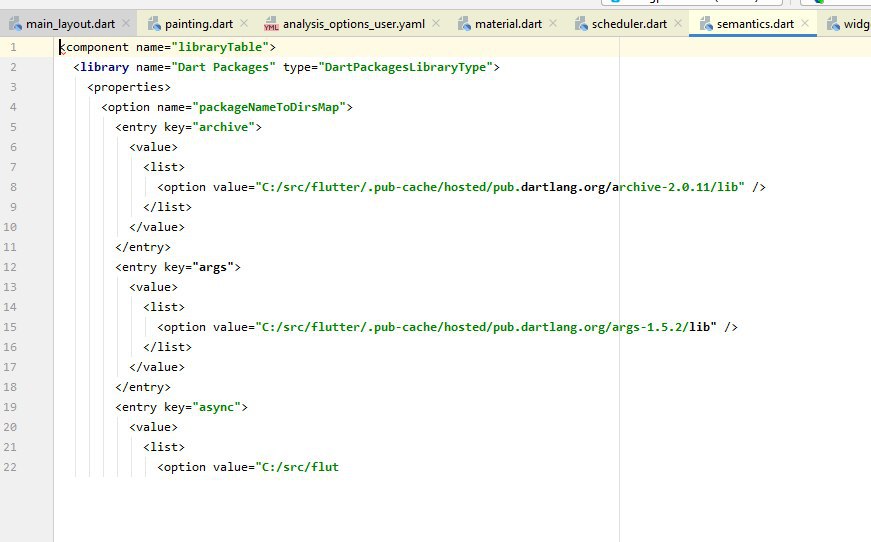Screen dimensions: 871x542
Task: Click line number 8 in the gutter
Action: tap(13, 187)
